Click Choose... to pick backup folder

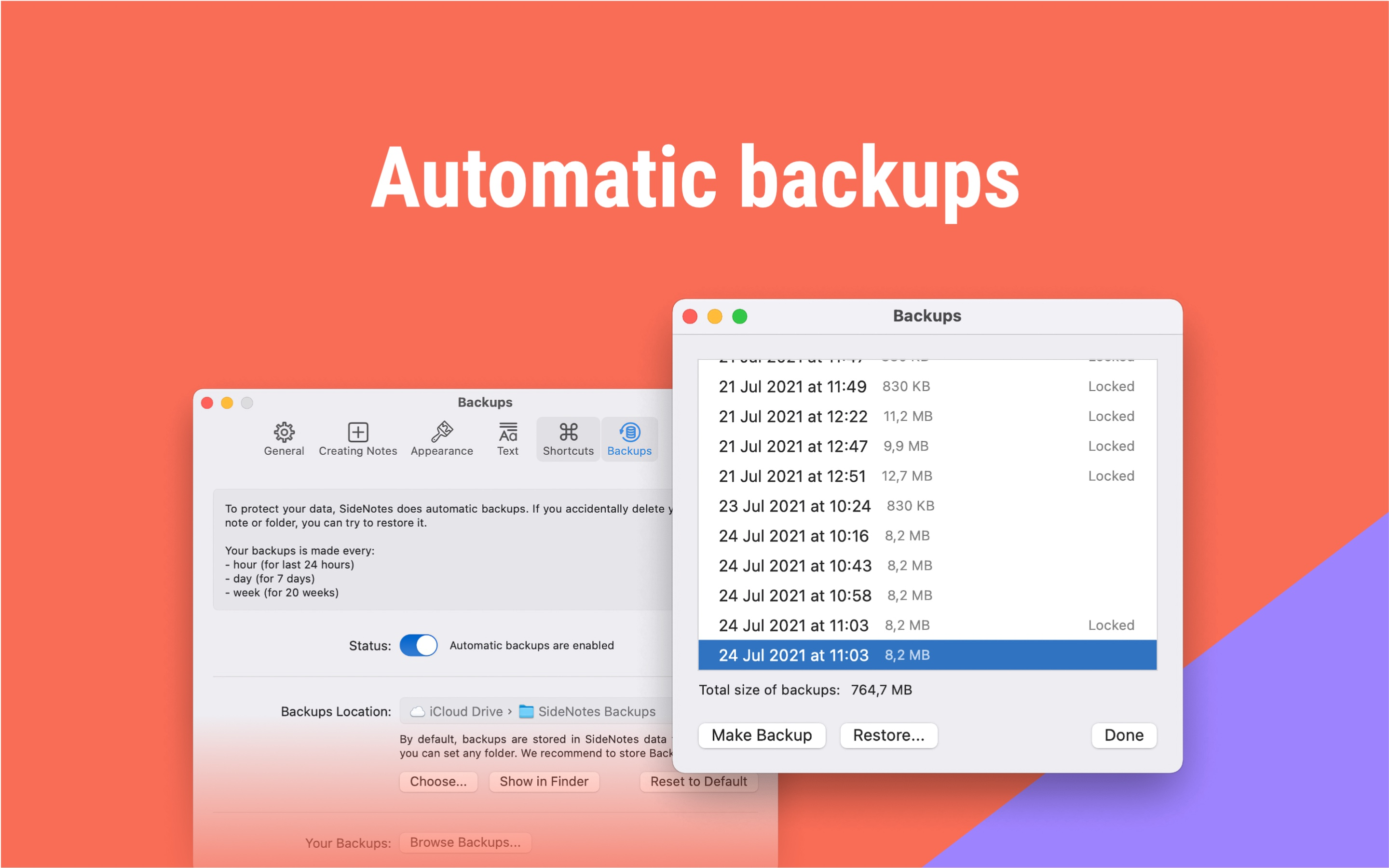pos(438,781)
